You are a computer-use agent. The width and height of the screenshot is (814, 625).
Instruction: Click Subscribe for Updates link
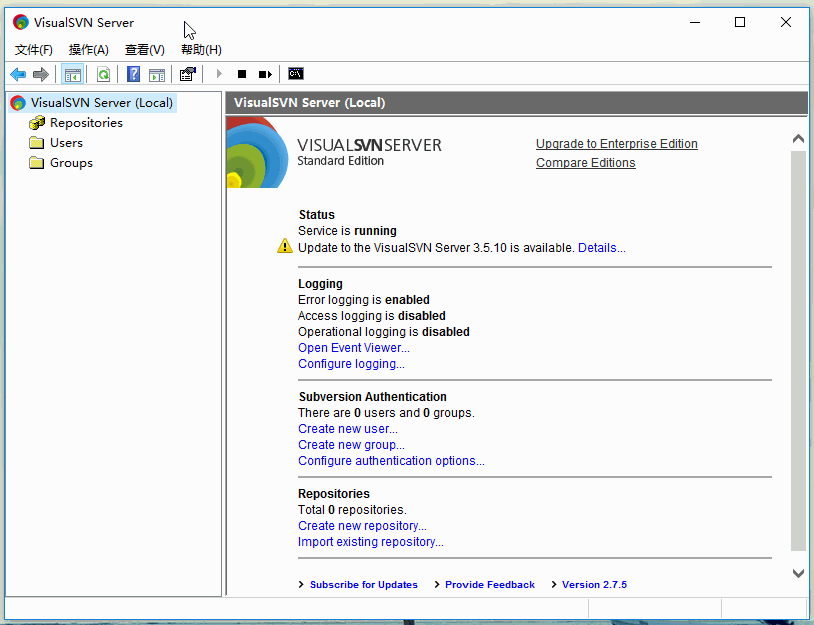[364, 585]
